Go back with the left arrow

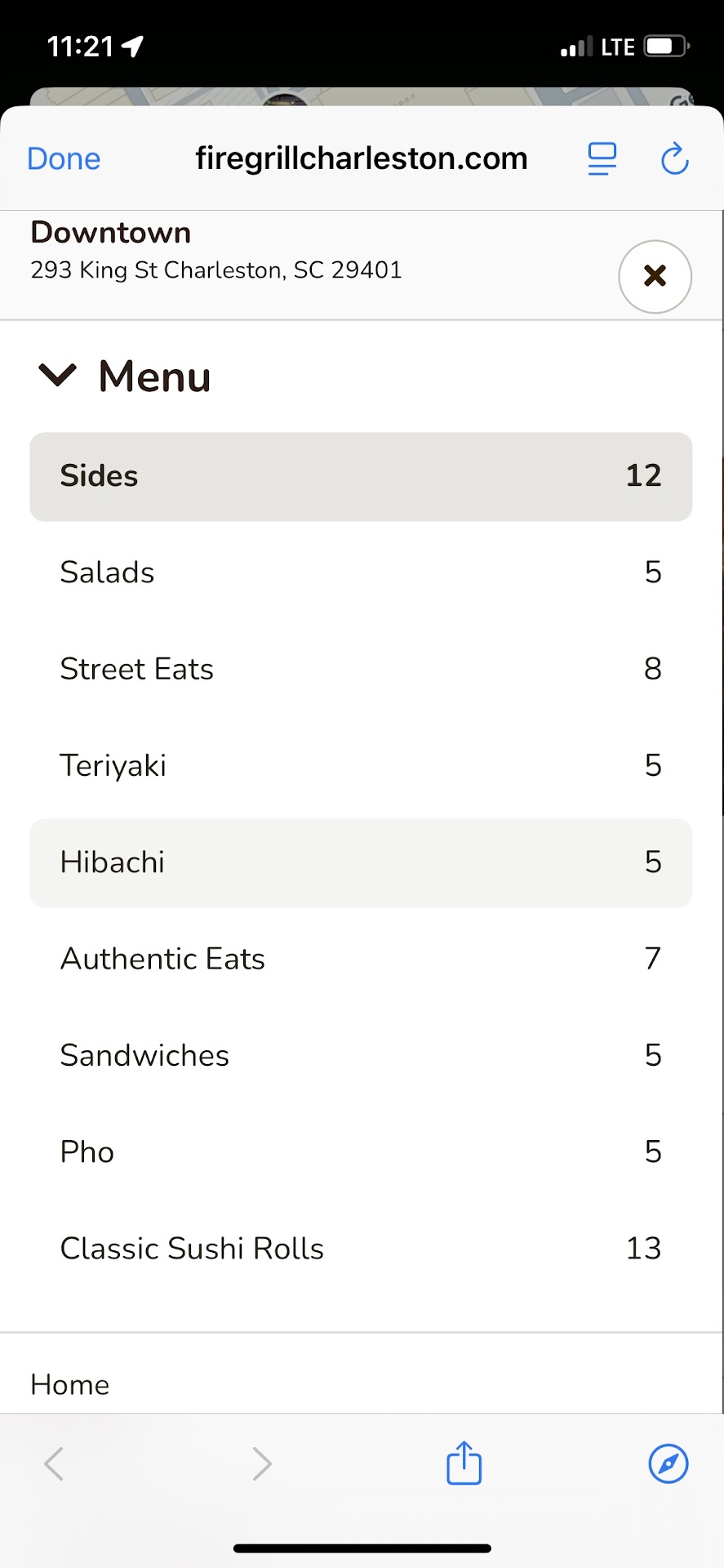[54, 1463]
